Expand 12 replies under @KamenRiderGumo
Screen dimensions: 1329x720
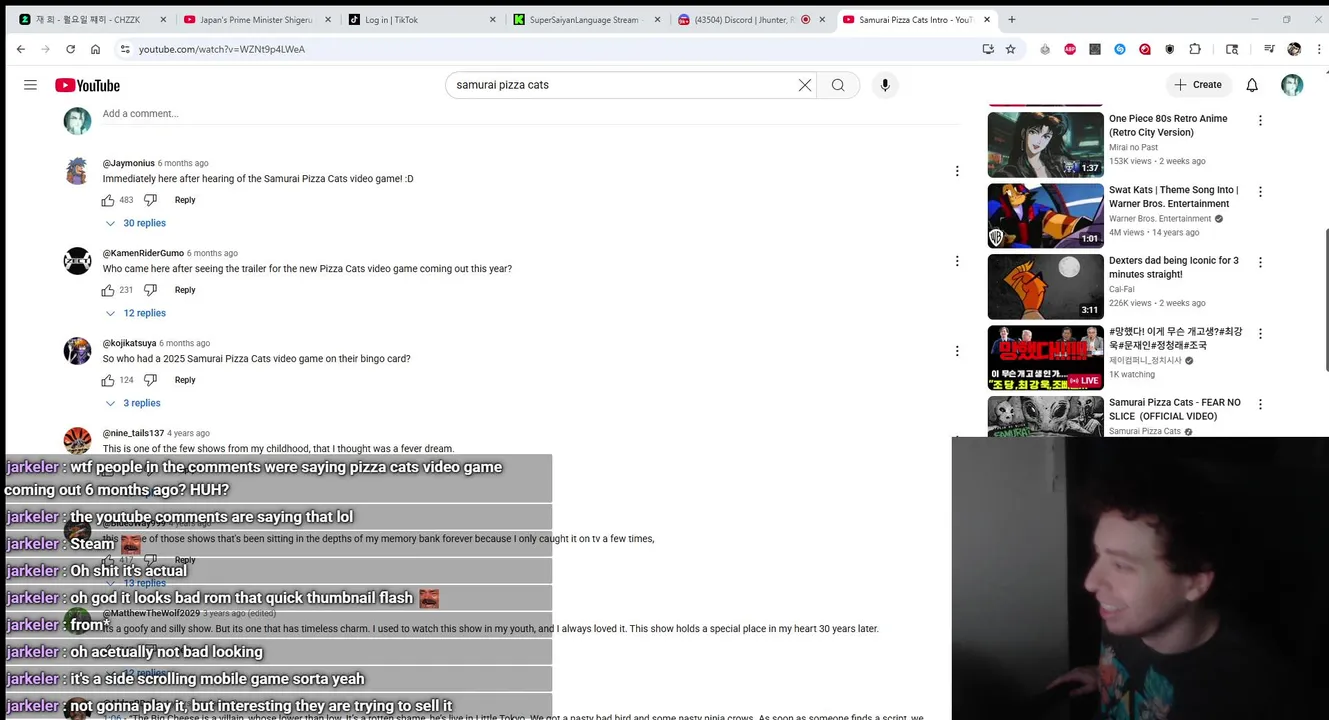tap(136, 313)
